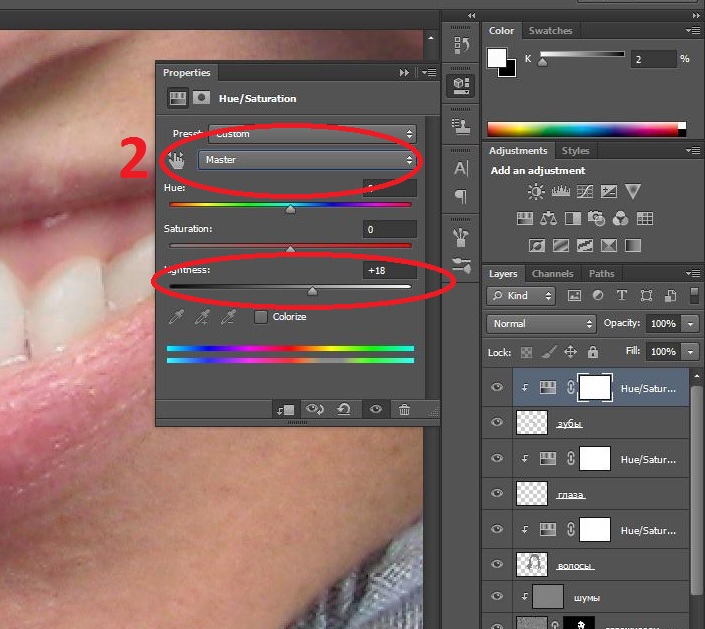Add a Threshold adjustment
705x629 pixels.
pyautogui.click(x=585, y=246)
